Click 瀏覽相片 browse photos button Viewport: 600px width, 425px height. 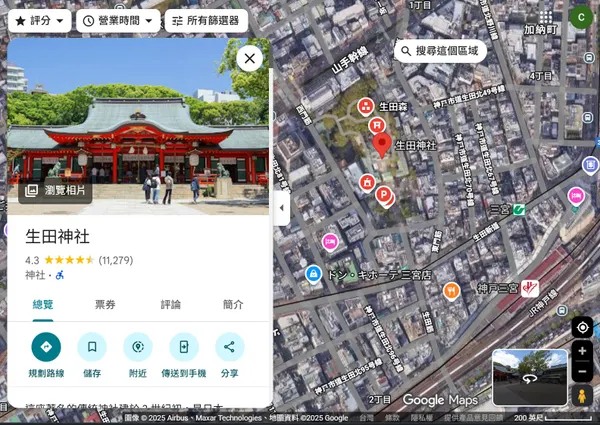coord(55,191)
